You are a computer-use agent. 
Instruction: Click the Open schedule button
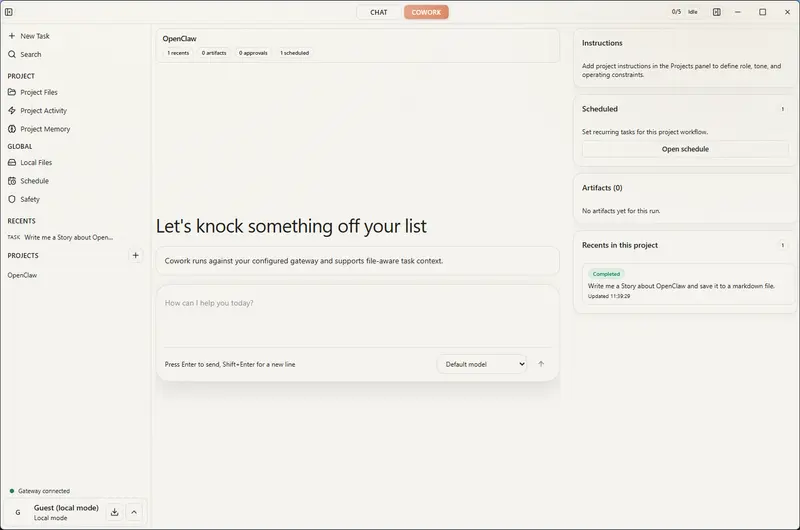tap(685, 149)
